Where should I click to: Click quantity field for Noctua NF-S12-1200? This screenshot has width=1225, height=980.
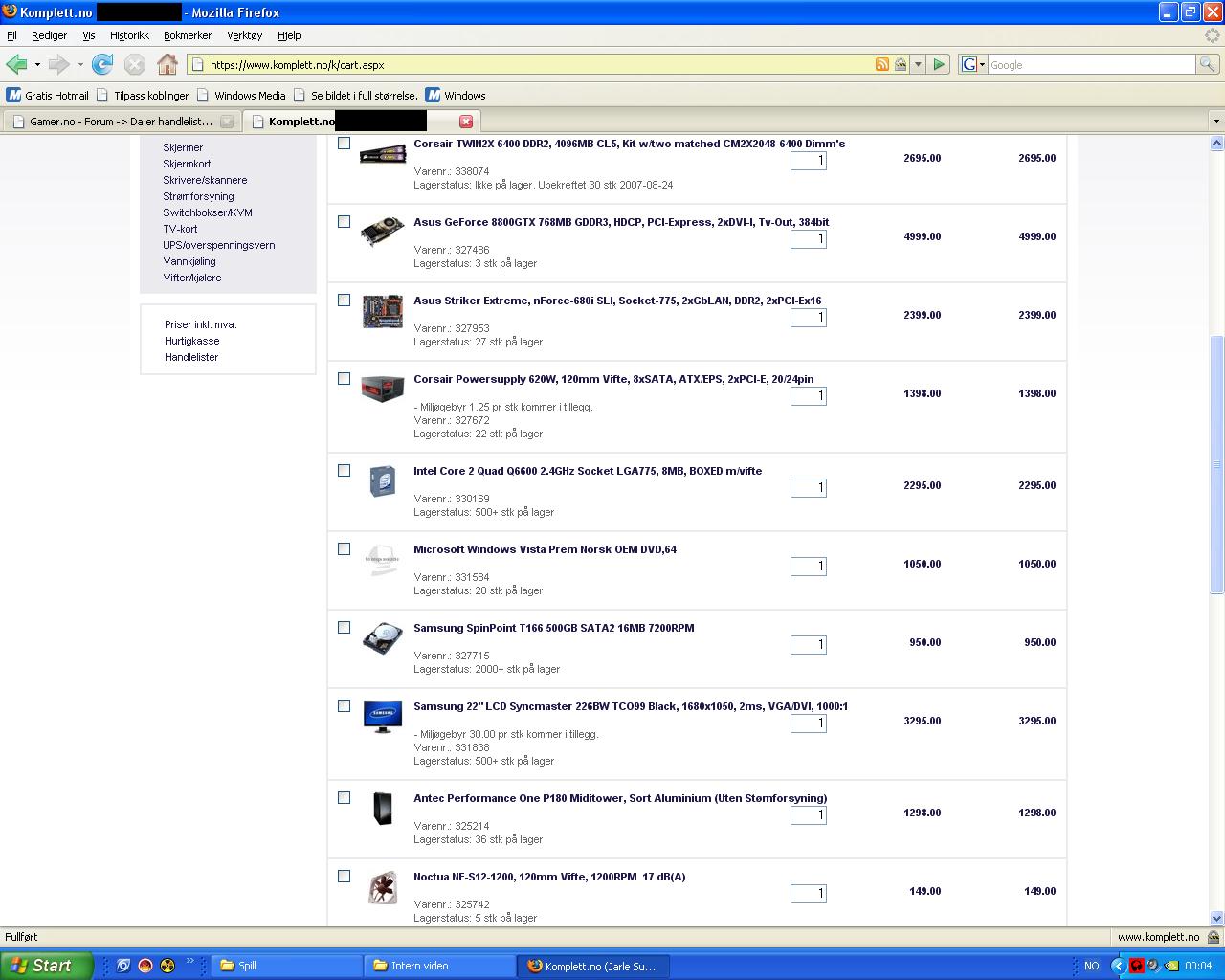point(808,894)
